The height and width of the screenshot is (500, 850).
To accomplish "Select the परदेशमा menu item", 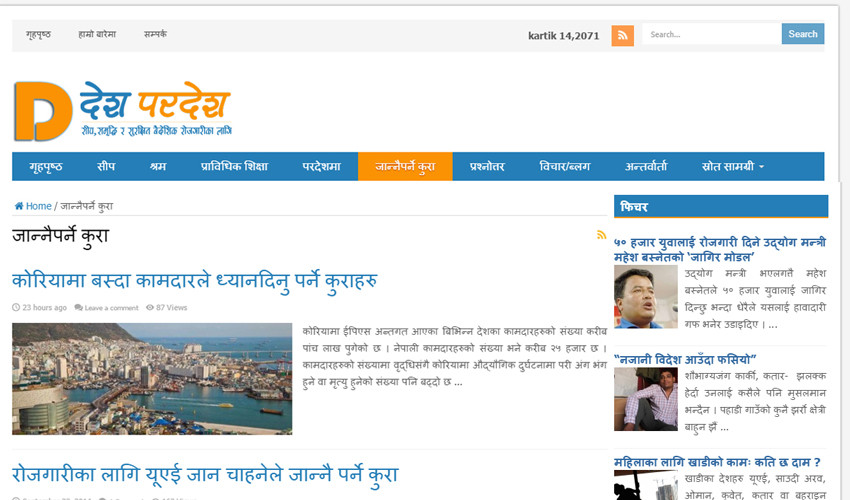I will 321,166.
